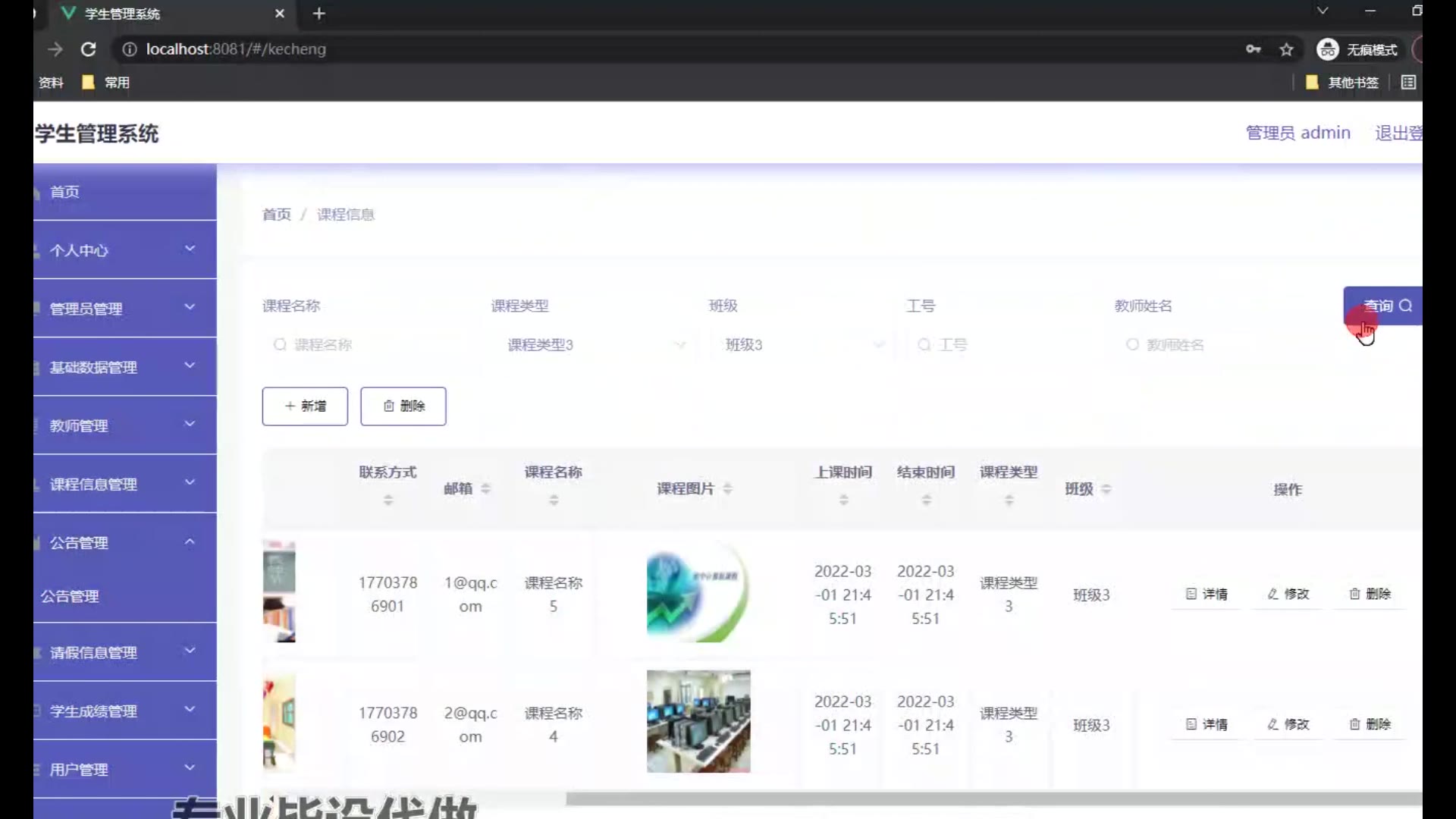
Task: Click the 查询 search button
Action: (1385, 306)
